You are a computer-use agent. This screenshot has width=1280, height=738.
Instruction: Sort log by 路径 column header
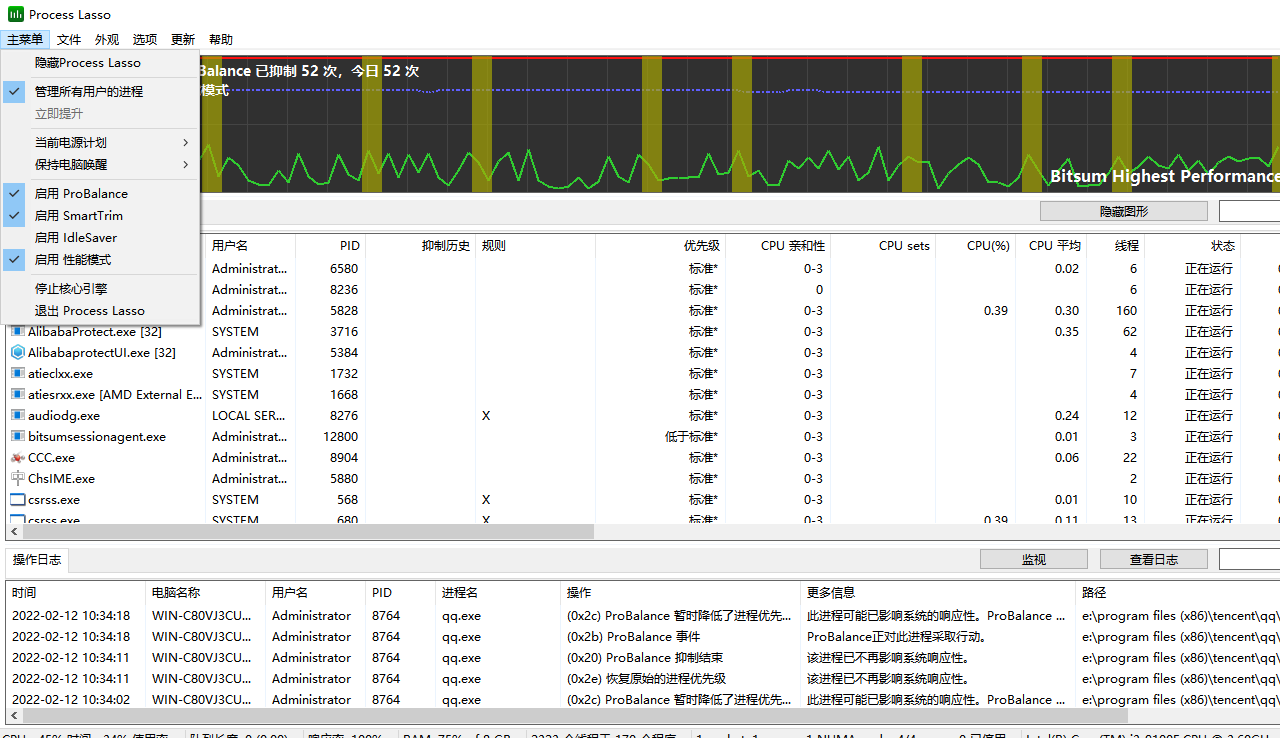point(1178,592)
